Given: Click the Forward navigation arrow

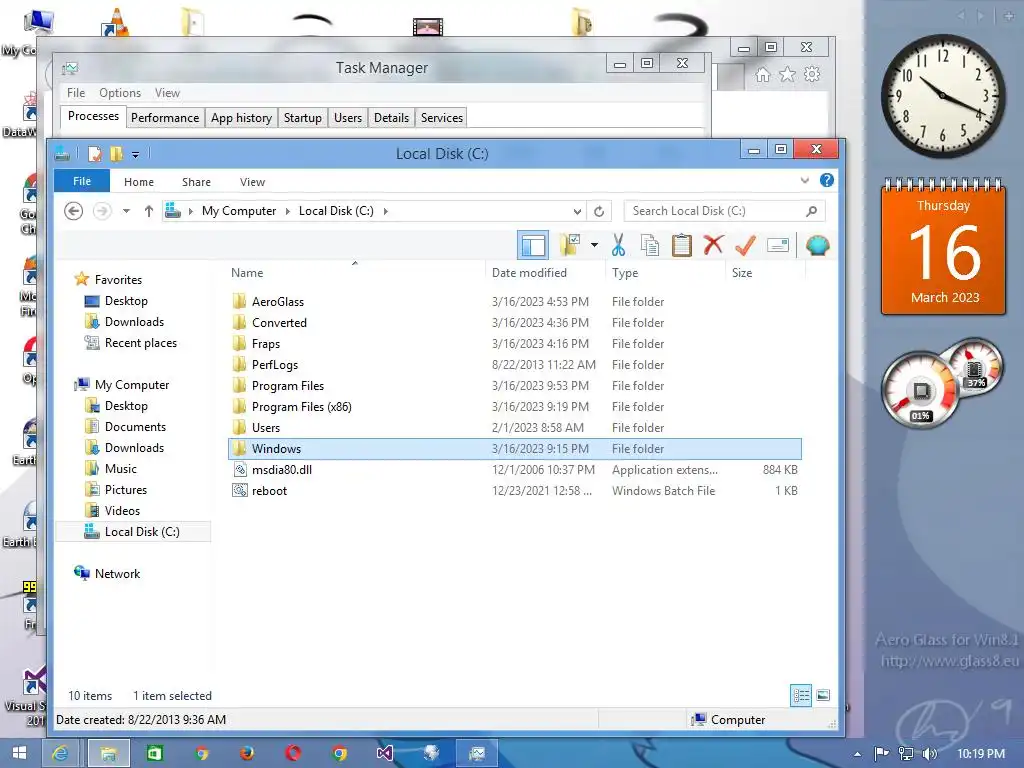Looking at the screenshot, I should click(102, 211).
